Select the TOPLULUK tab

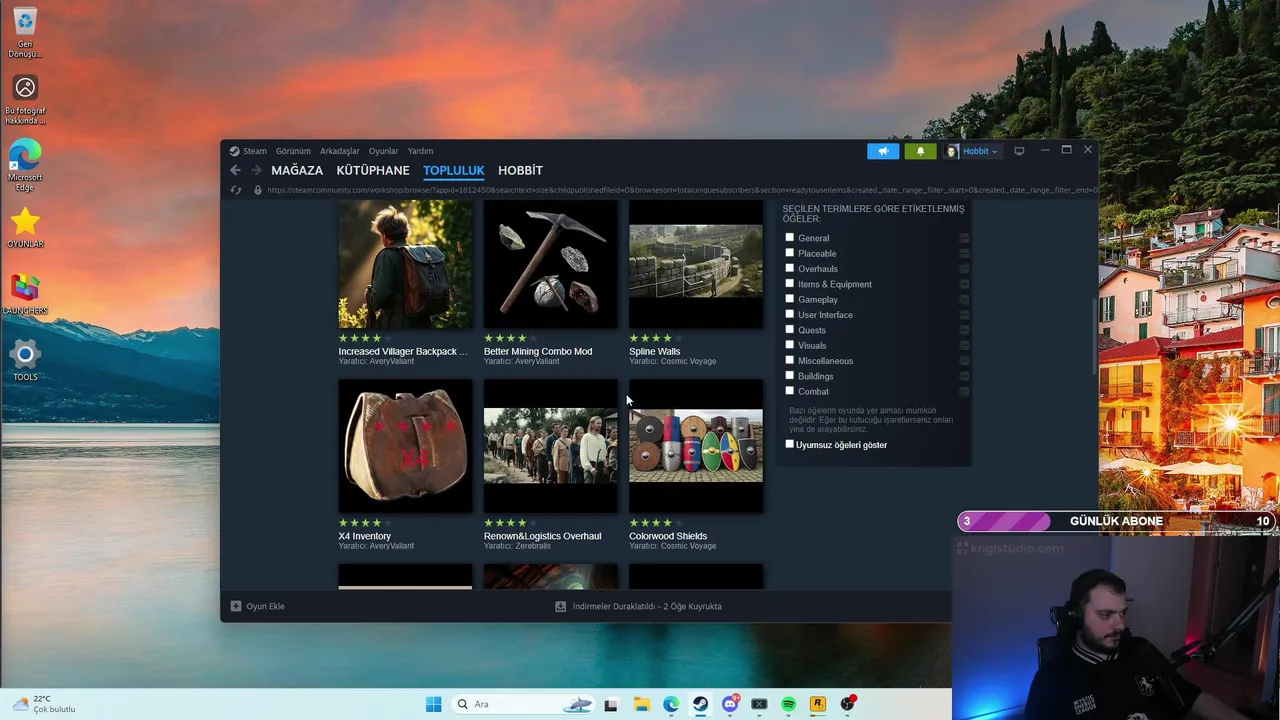tap(454, 170)
